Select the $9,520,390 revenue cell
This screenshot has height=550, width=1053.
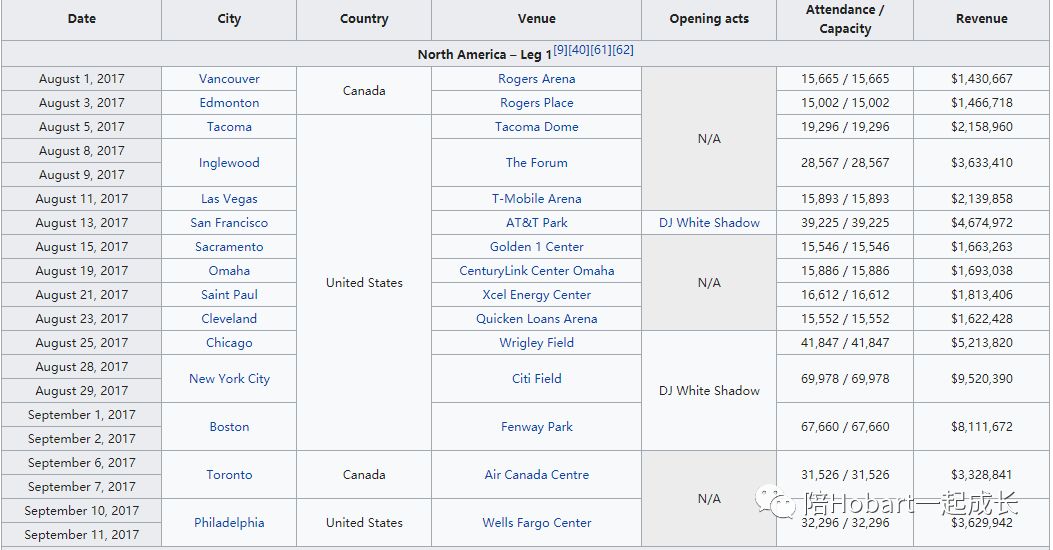pyautogui.click(x=982, y=379)
